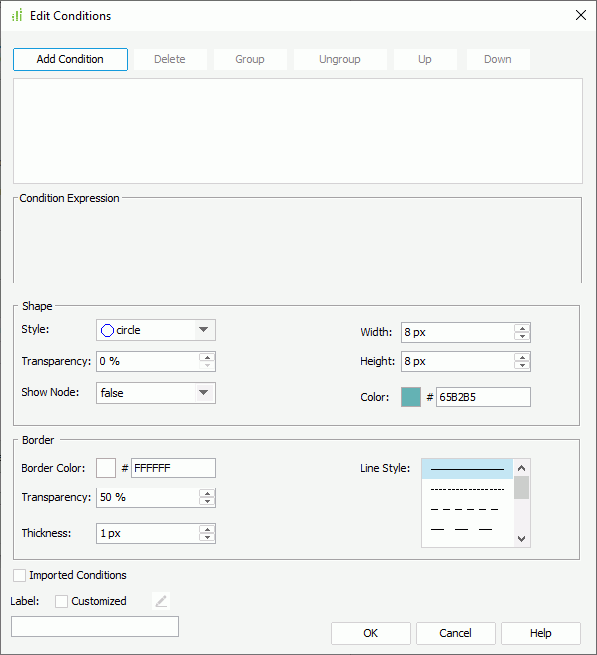597x655 pixels.
Task: Click the Ungroup button
Action: (340, 59)
